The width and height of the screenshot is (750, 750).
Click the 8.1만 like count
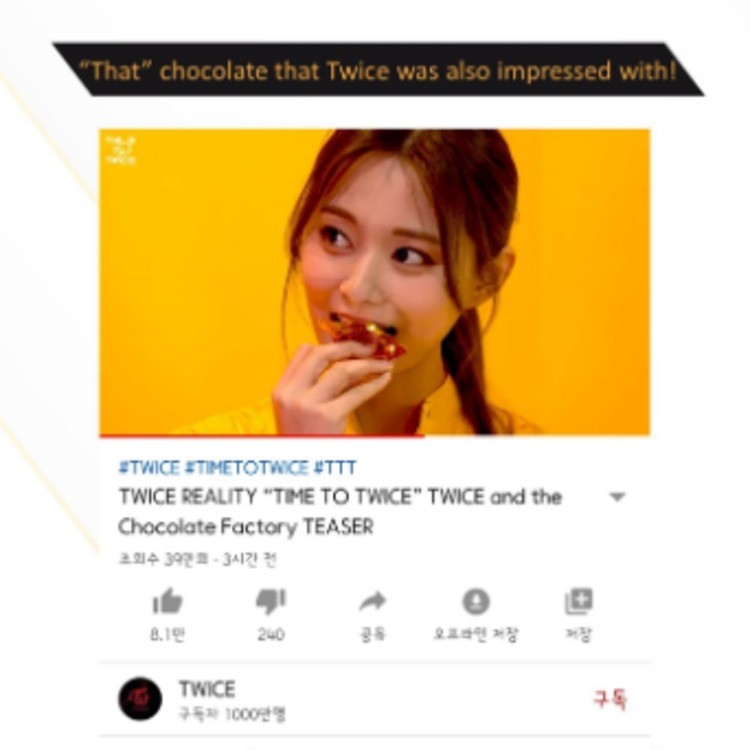coord(167,635)
